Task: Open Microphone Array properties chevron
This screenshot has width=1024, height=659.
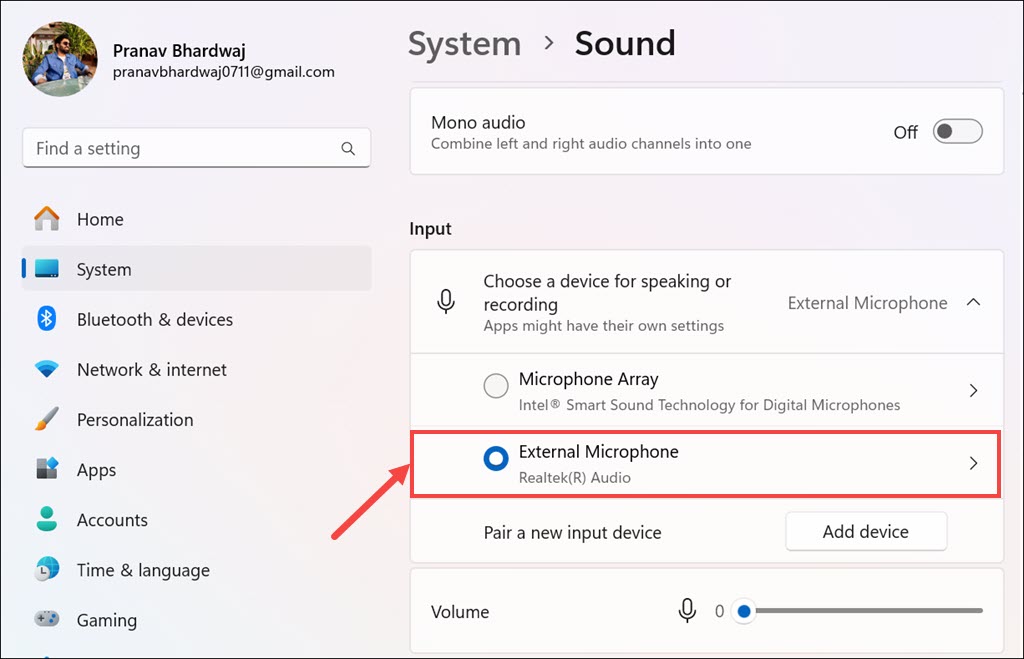Action: coord(973,391)
